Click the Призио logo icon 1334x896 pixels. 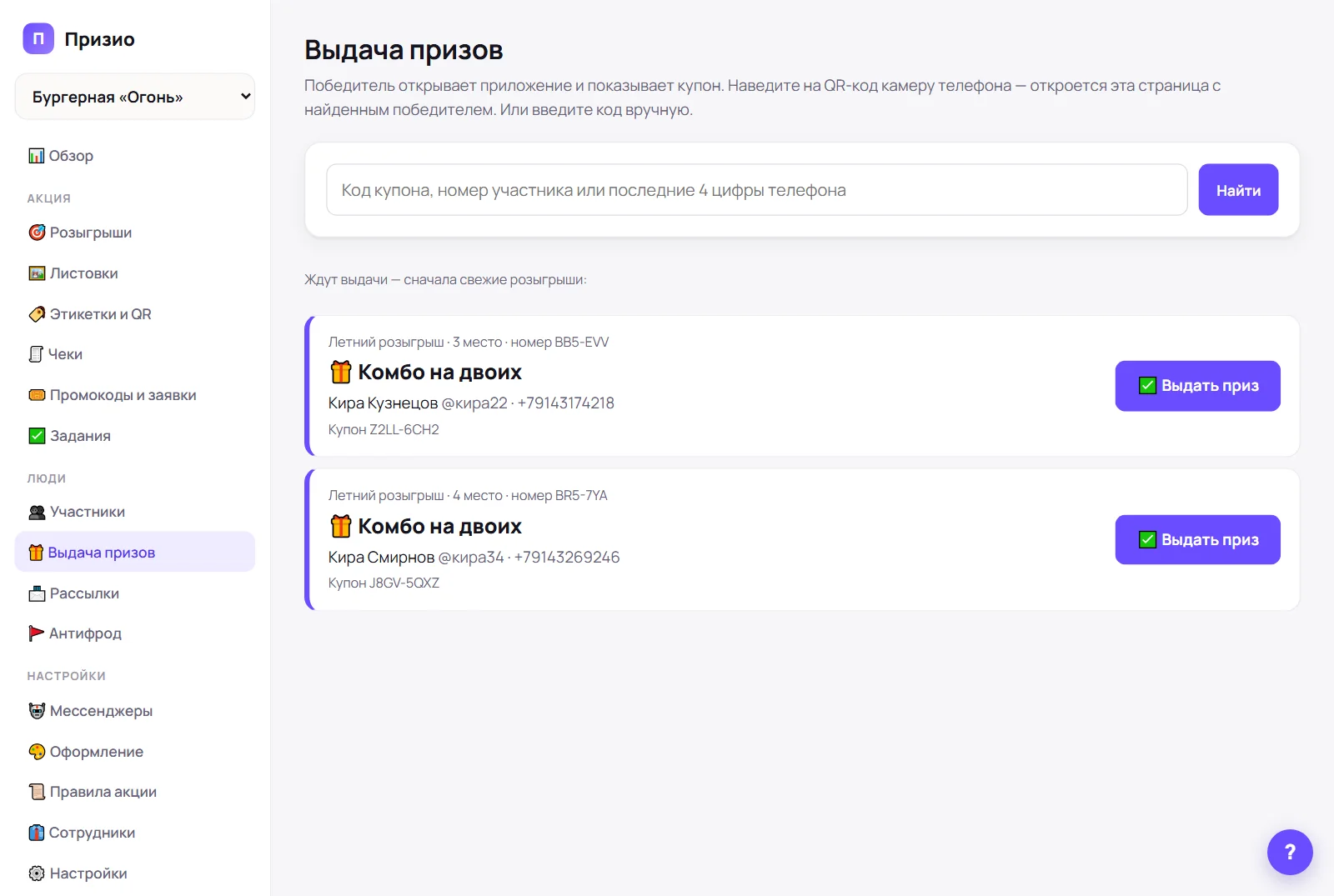coord(38,38)
